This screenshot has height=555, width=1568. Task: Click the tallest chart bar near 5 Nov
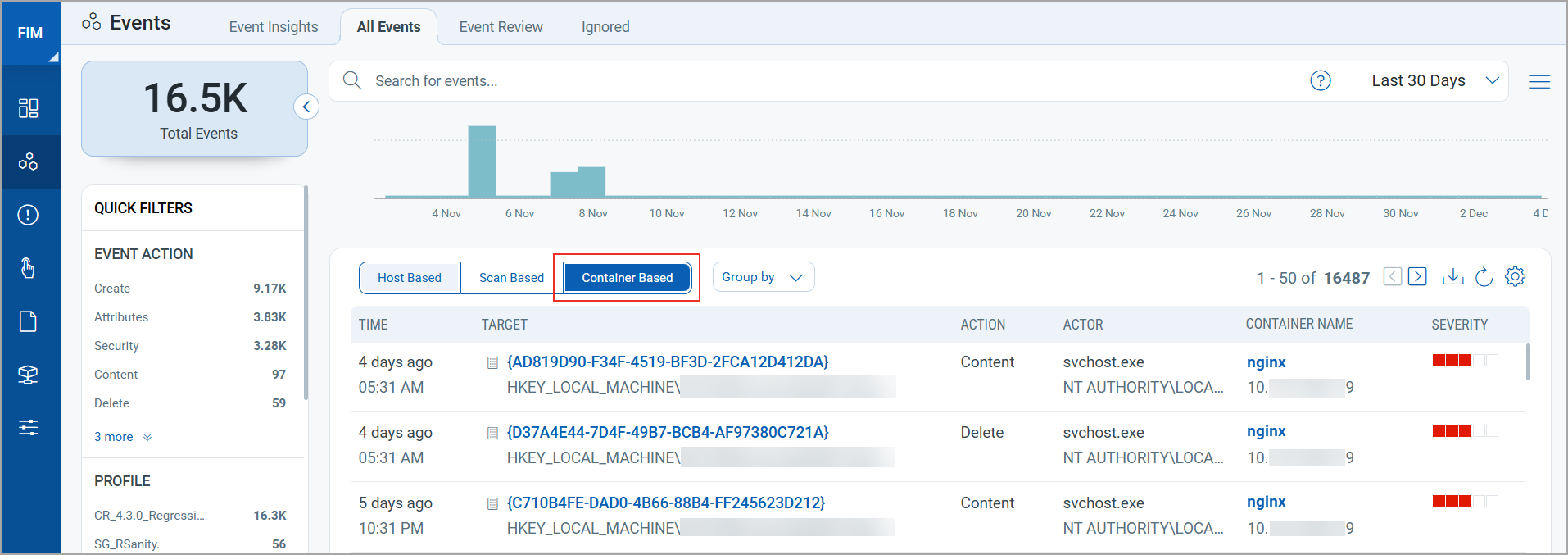[x=482, y=161]
